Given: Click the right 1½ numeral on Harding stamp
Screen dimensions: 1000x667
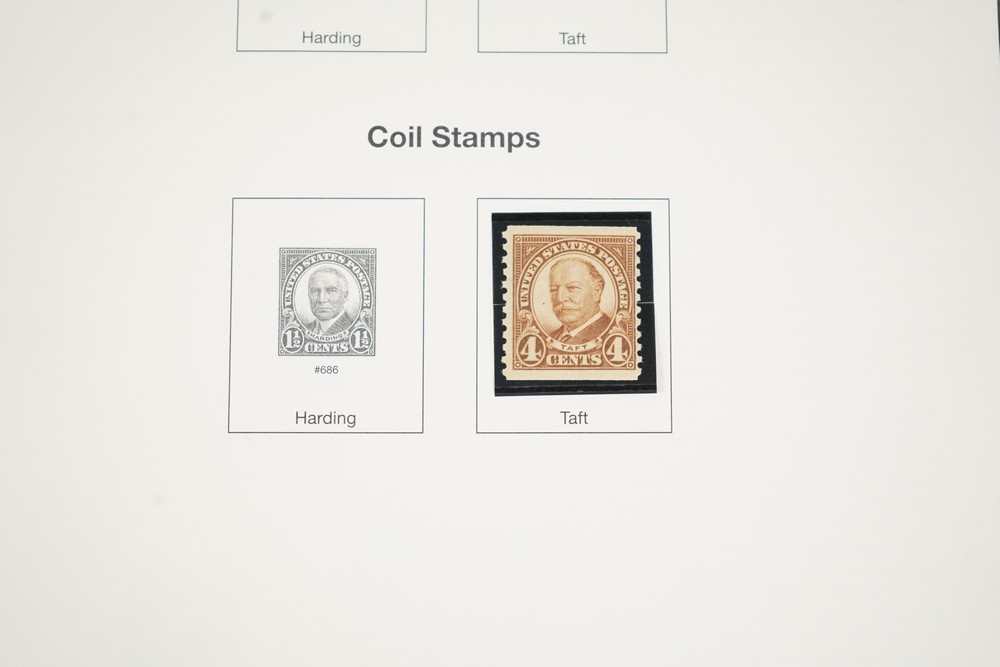Looking at the screenshot, I should [x=360, y=339].
